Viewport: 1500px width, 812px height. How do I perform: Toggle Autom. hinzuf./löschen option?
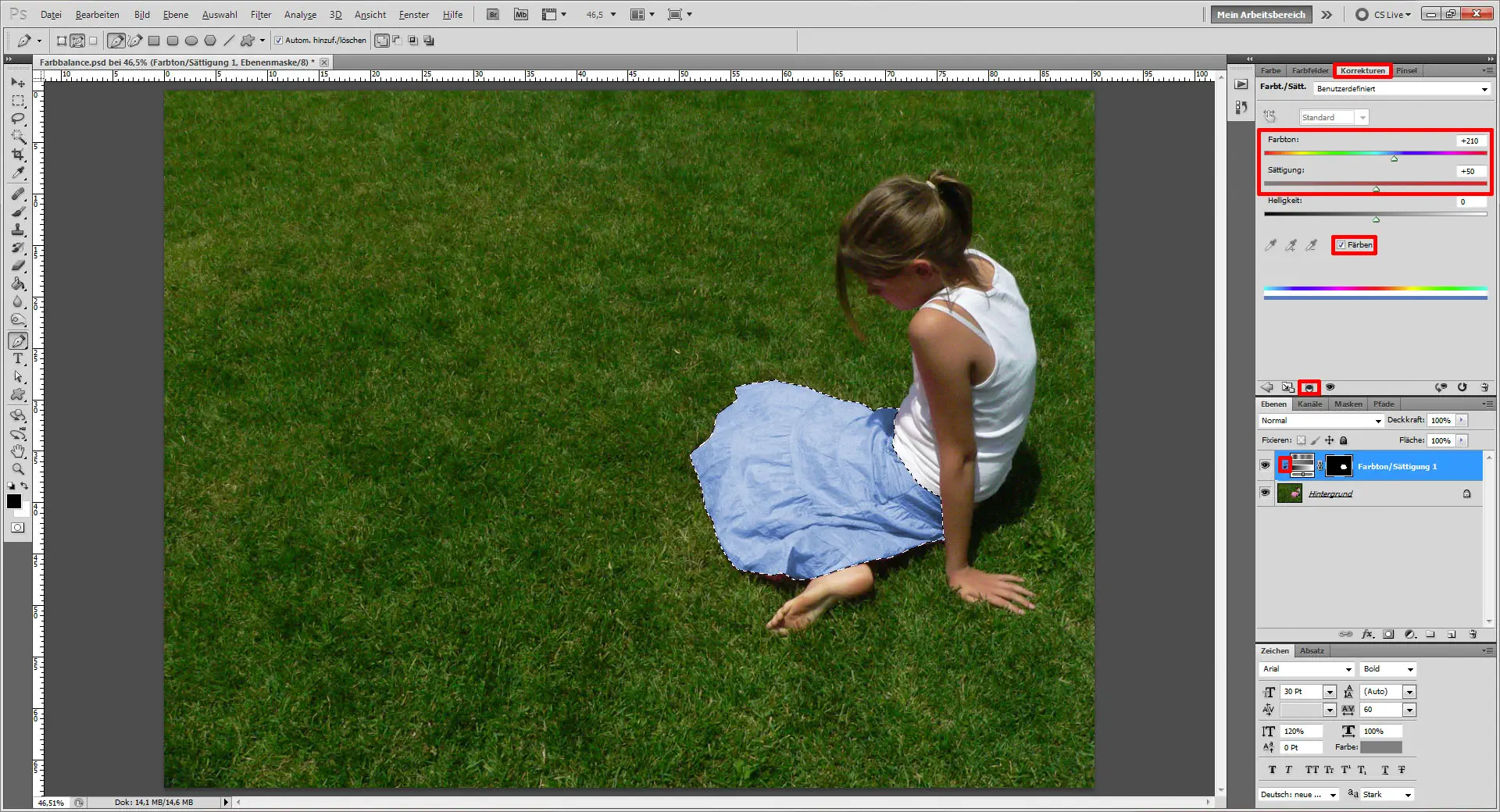click(x=278, y=40)
